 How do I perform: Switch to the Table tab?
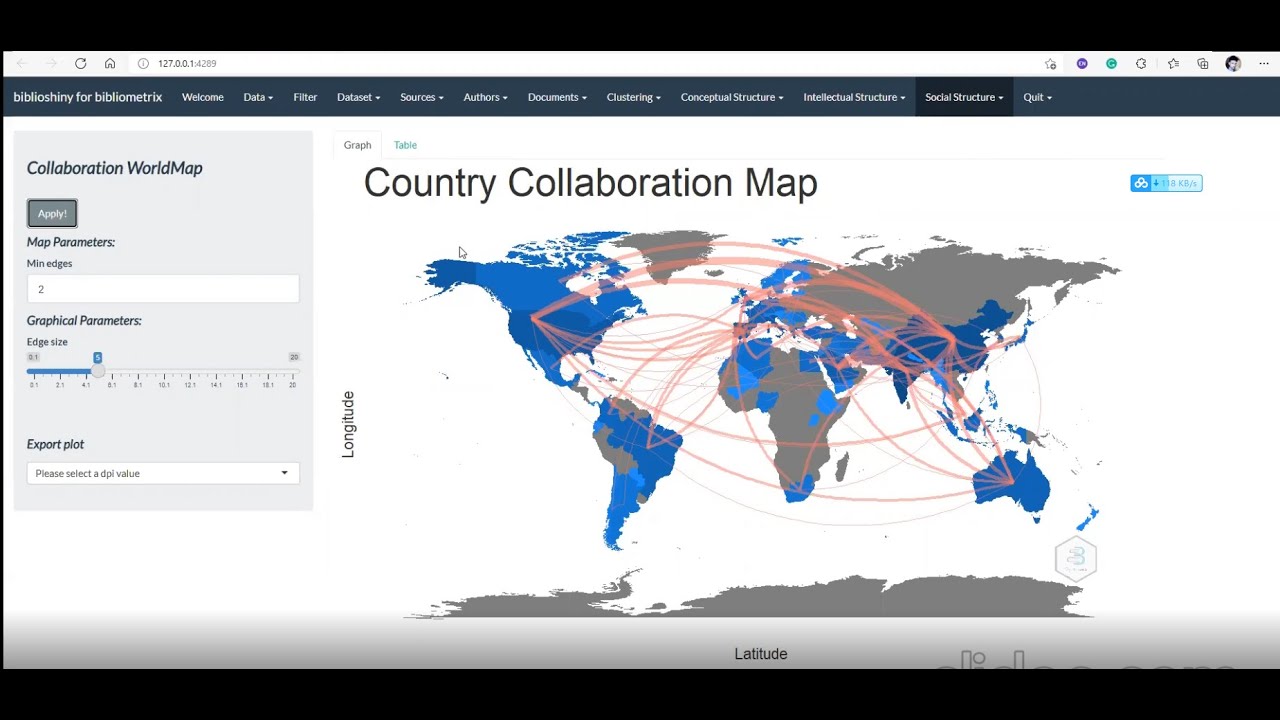coord(405,145)
